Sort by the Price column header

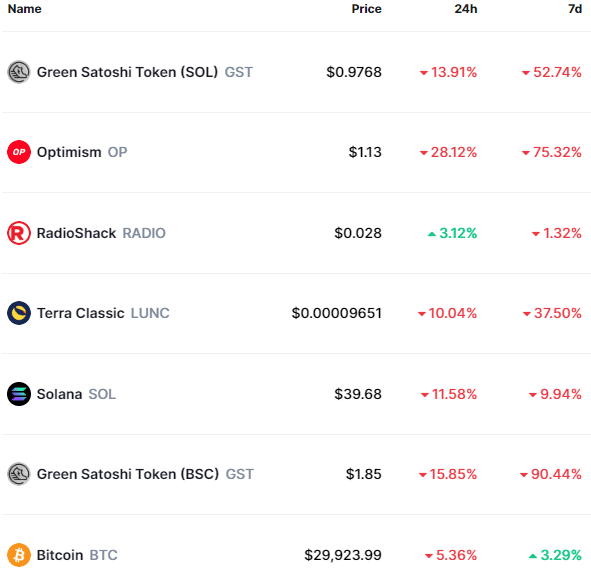tap(366, 9)
